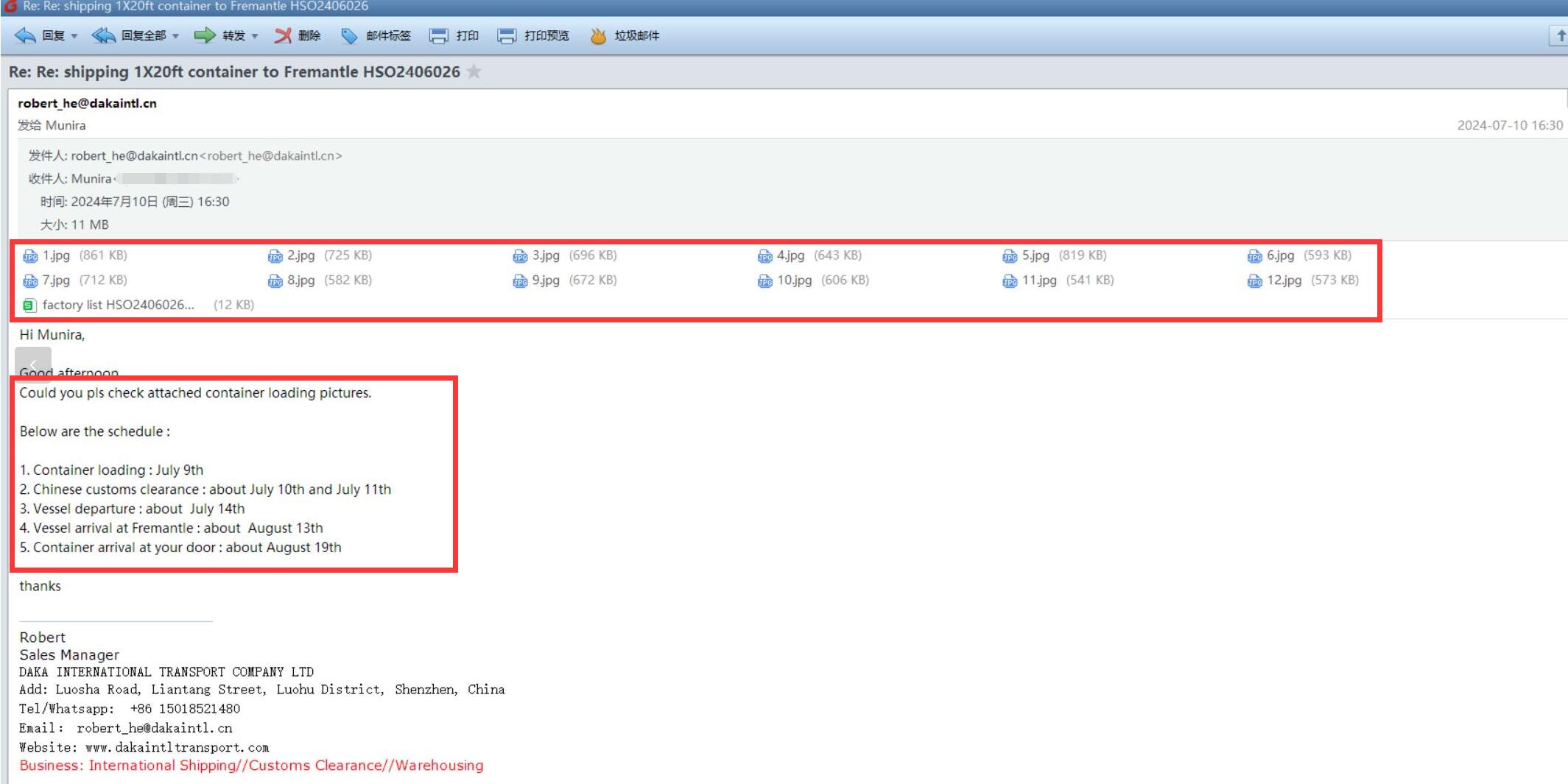This screenshot has width=1568, height=784.
Task: Click the Chinese customs clearance schedule line
Action: click(205, 490)
